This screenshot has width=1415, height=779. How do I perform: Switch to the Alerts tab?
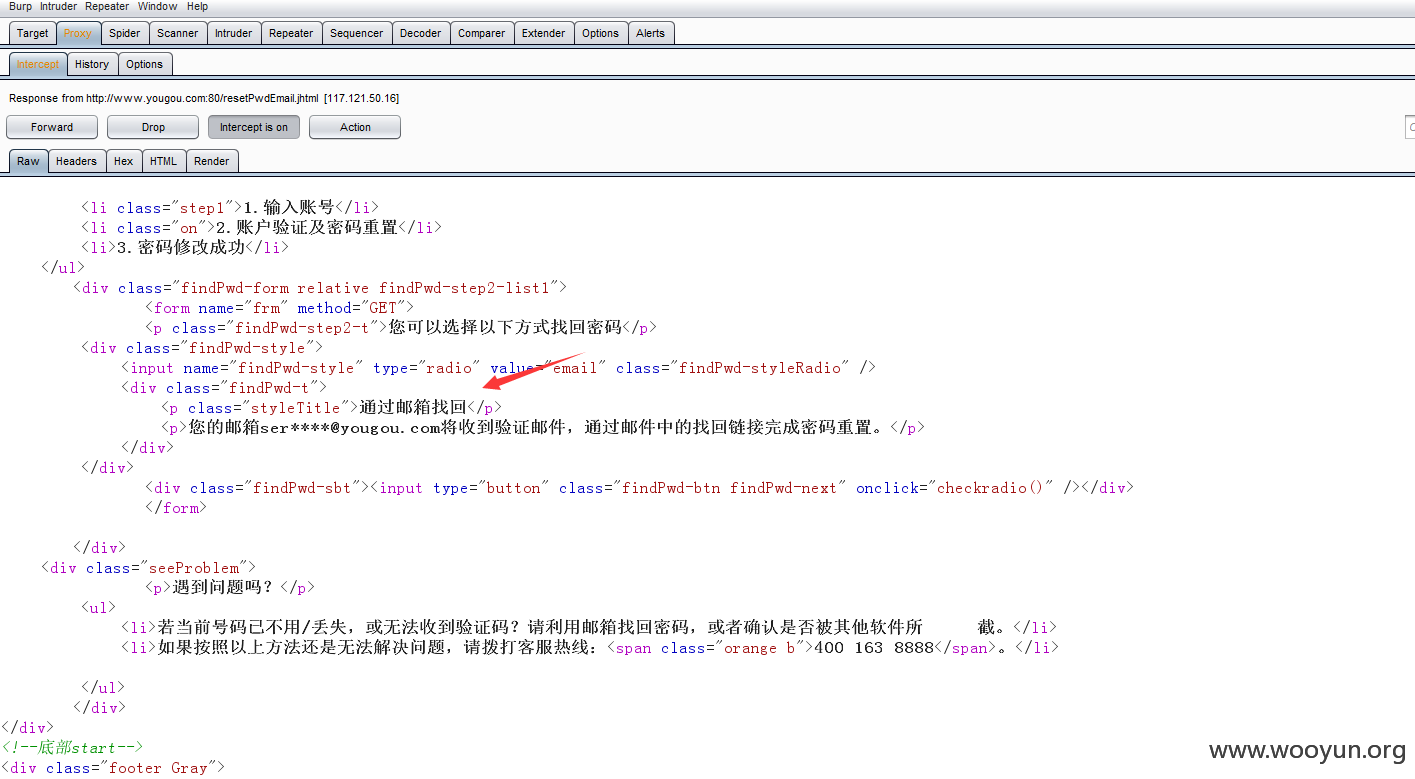pyautogui.click(x=651, y=33)
